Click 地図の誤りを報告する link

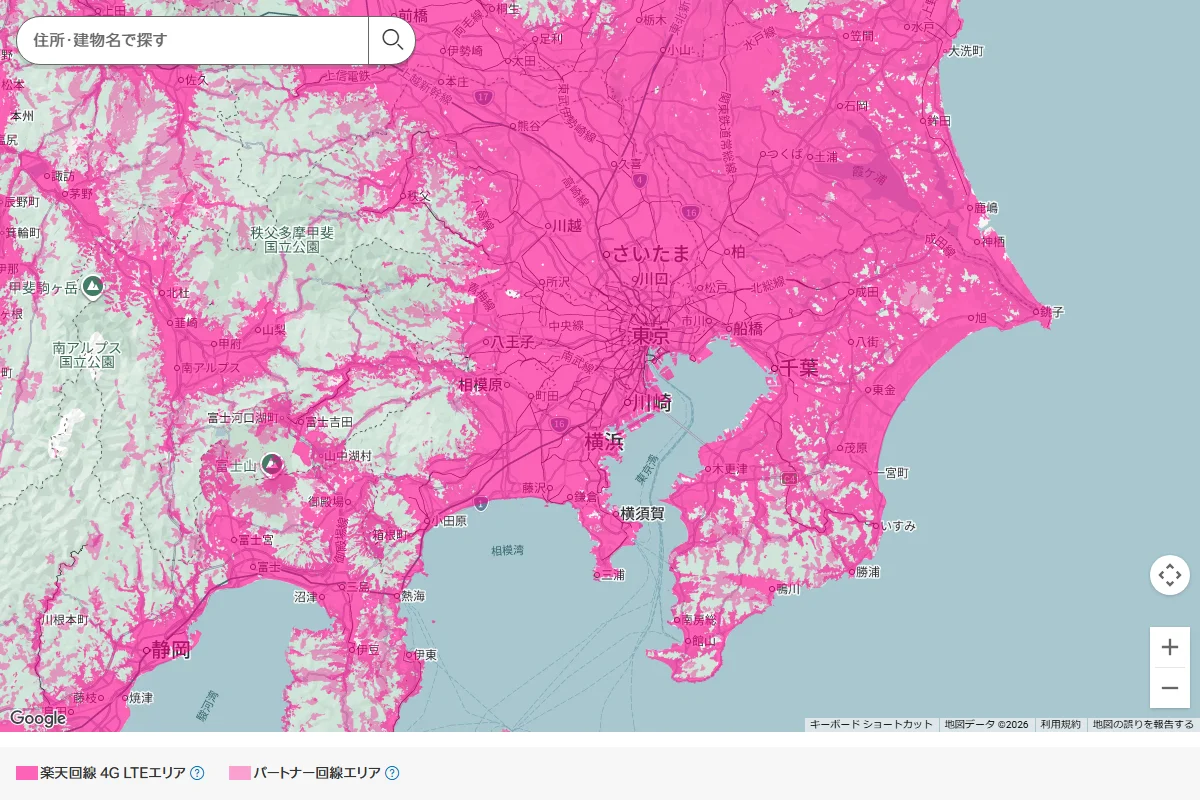(x=1143, y=724)
